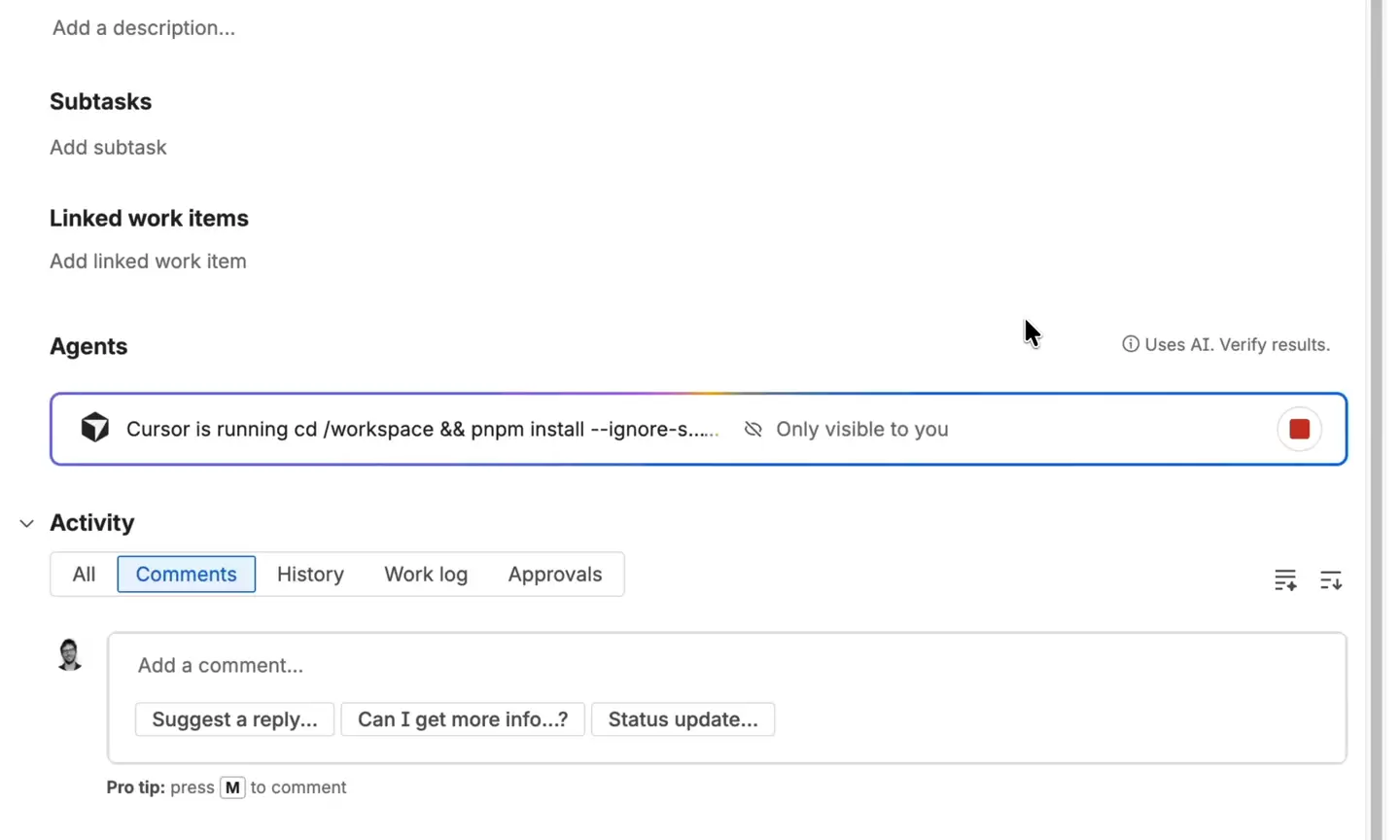Image resolution: width=1400 pixels, height=840 pixels.
Task: Switch to the Work log tab
Action: (x=426, y=574)
